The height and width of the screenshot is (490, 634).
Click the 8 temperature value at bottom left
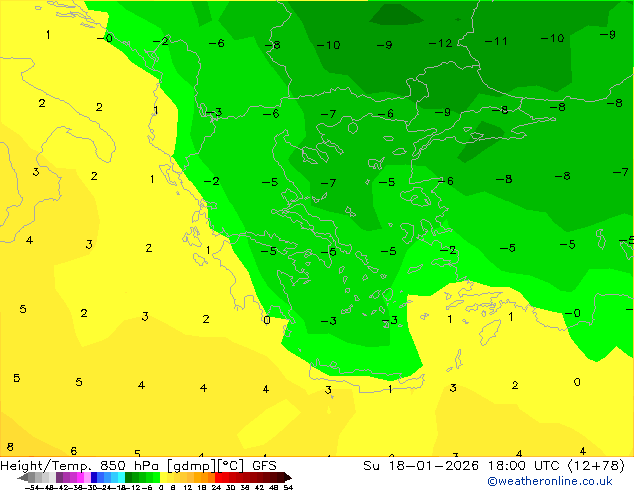coord(10,447)
